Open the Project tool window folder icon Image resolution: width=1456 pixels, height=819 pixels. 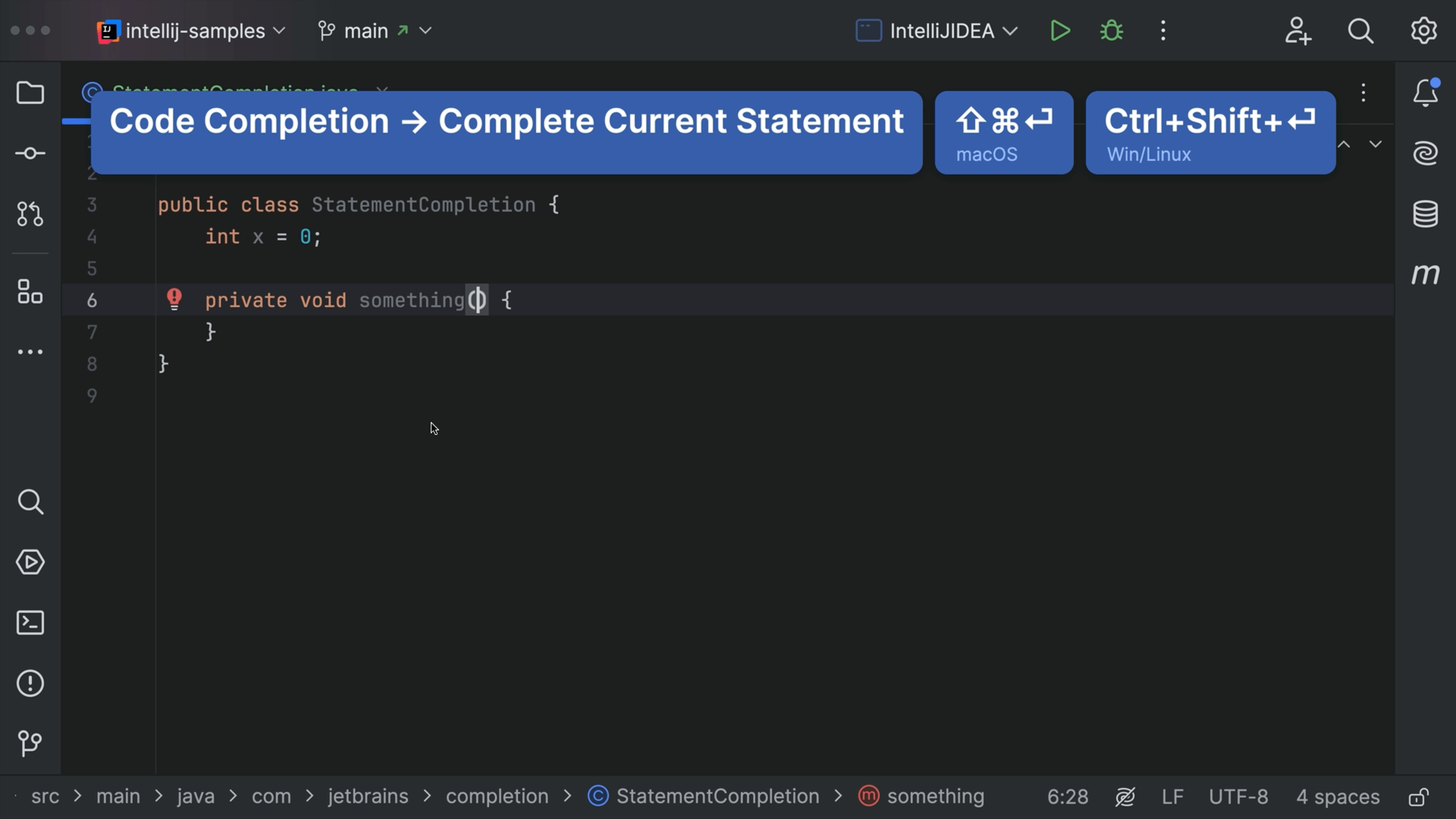30,93
